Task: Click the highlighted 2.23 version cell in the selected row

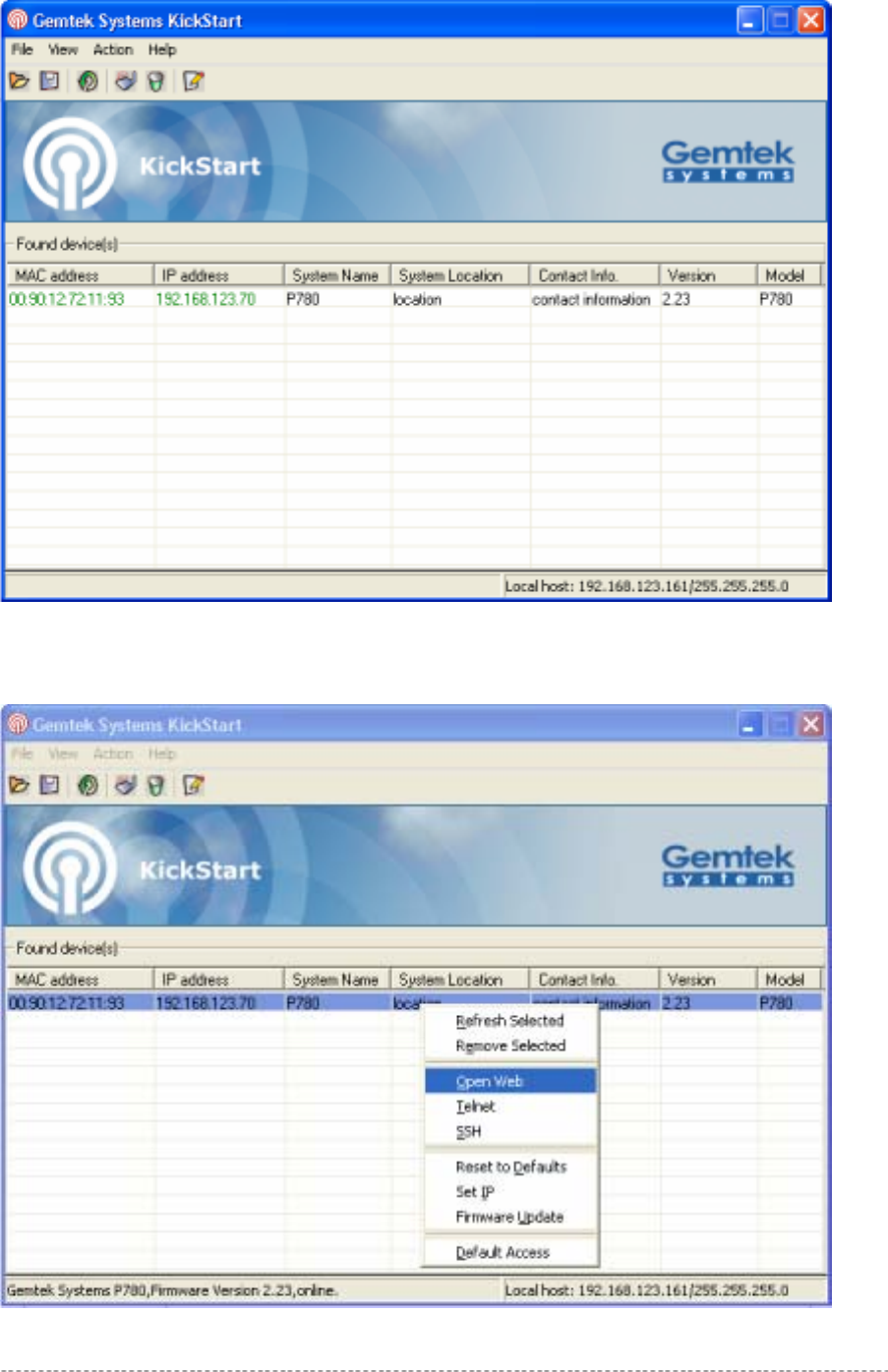Action: click(677, 1003)
